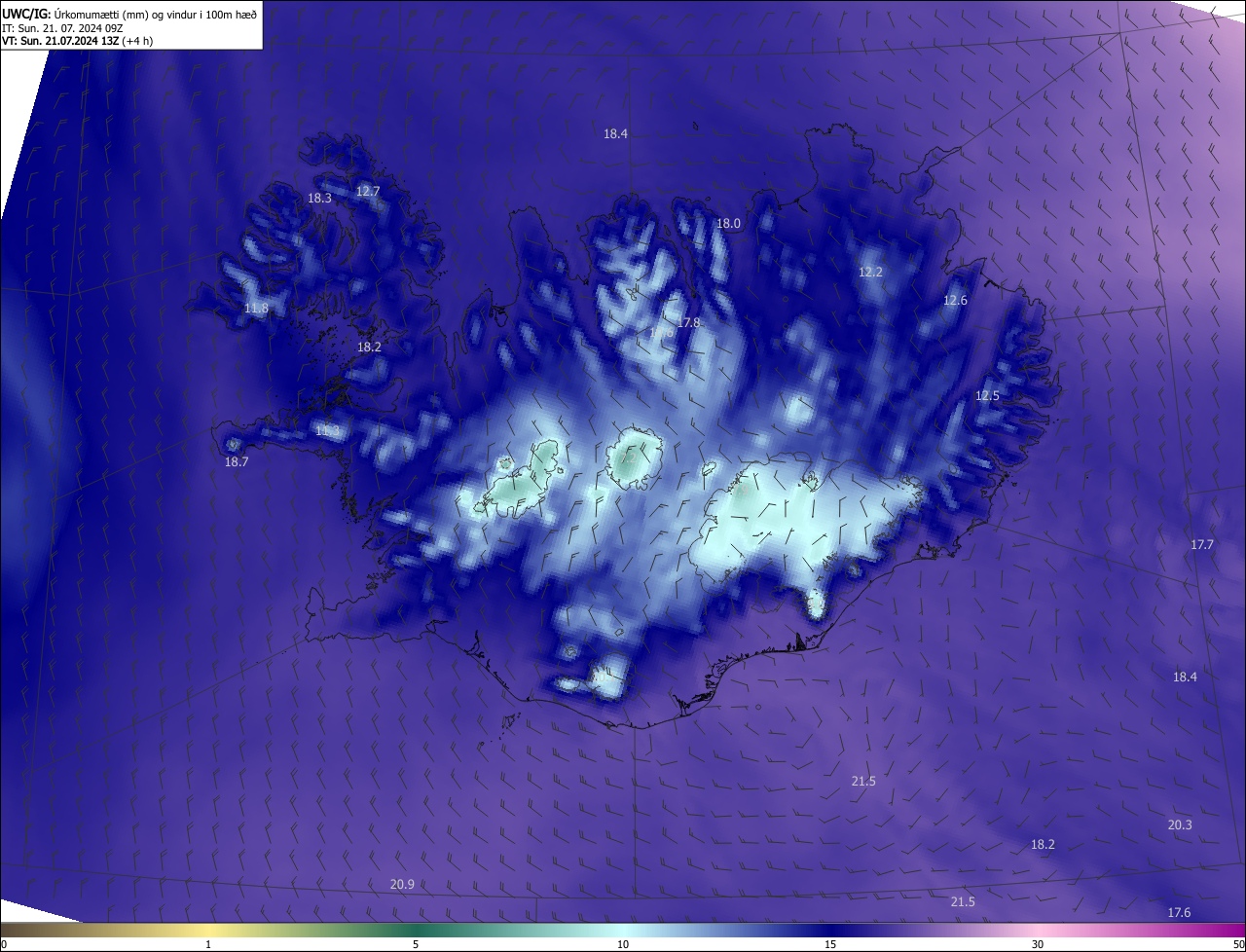Screen dimensions: 1246x952
Task: Click the 12.6 value label
Action: (x=955, y=300)
